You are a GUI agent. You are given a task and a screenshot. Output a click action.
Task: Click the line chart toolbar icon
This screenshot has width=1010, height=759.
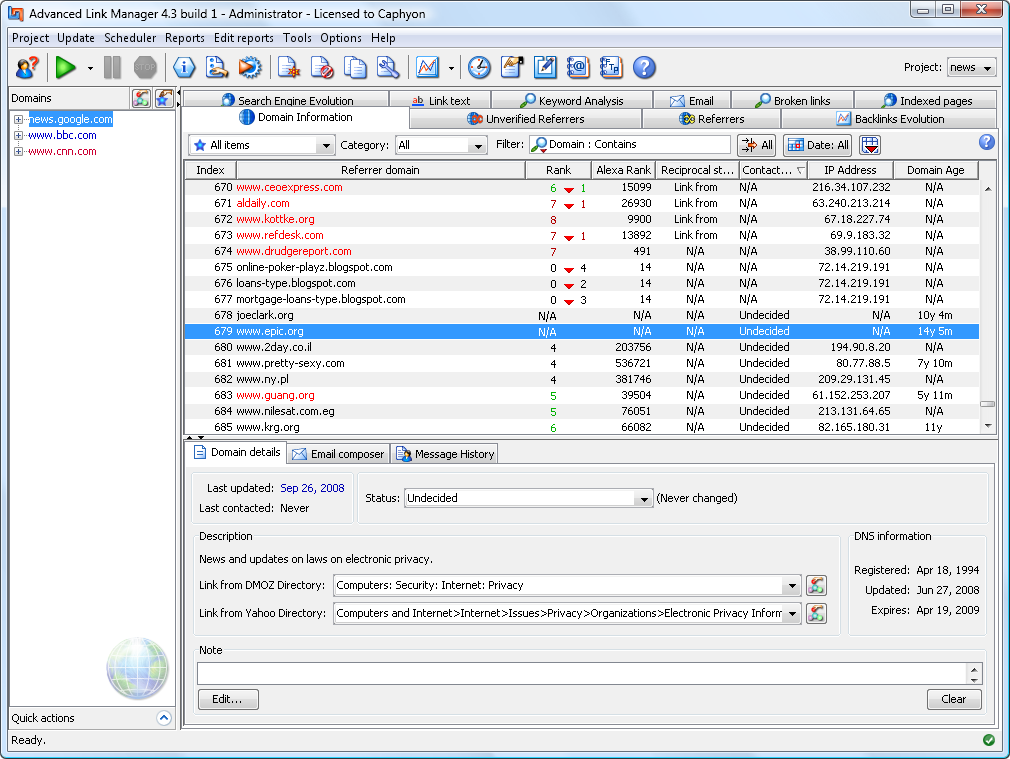point(427,67)
